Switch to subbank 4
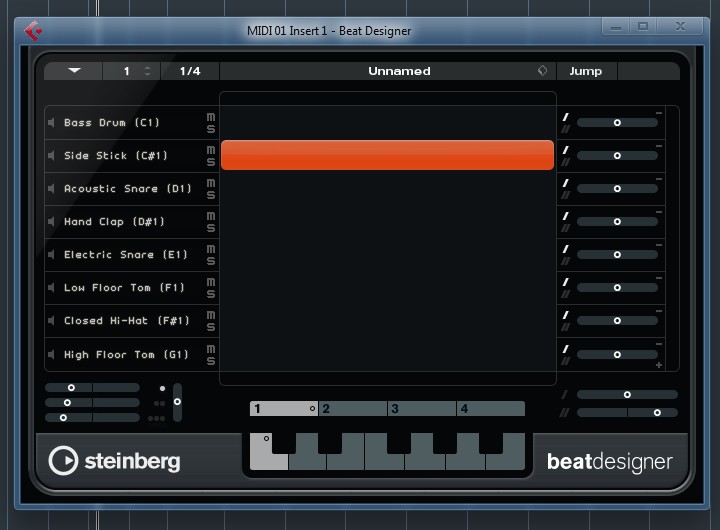The image size is (720, 530). [x=491, y=409]
